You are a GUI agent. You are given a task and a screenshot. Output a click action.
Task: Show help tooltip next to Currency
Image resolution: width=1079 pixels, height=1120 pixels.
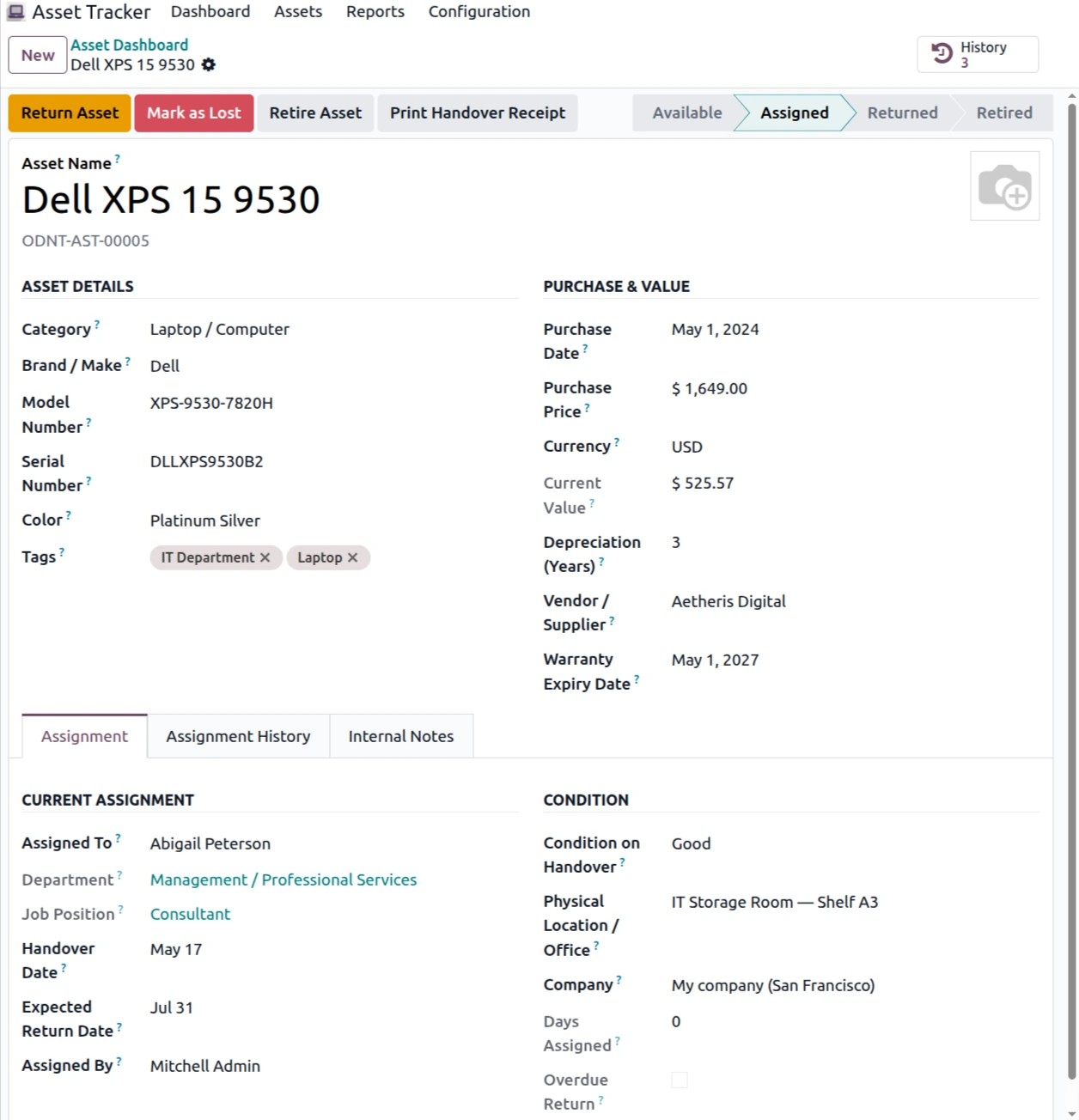pyautogui.click(x=617, y=441)
